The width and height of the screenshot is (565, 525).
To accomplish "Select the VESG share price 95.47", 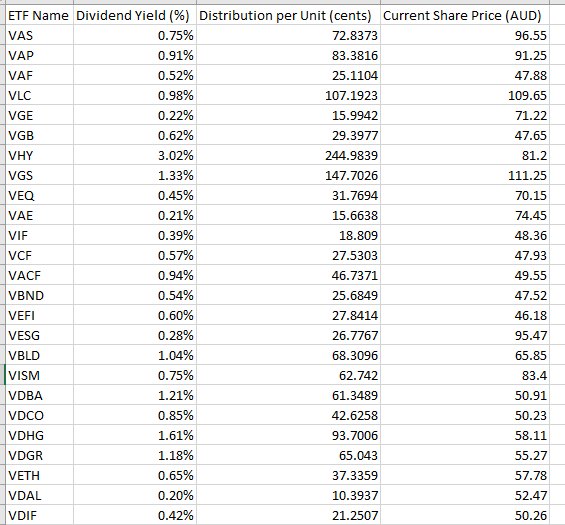I will [465, 335].
